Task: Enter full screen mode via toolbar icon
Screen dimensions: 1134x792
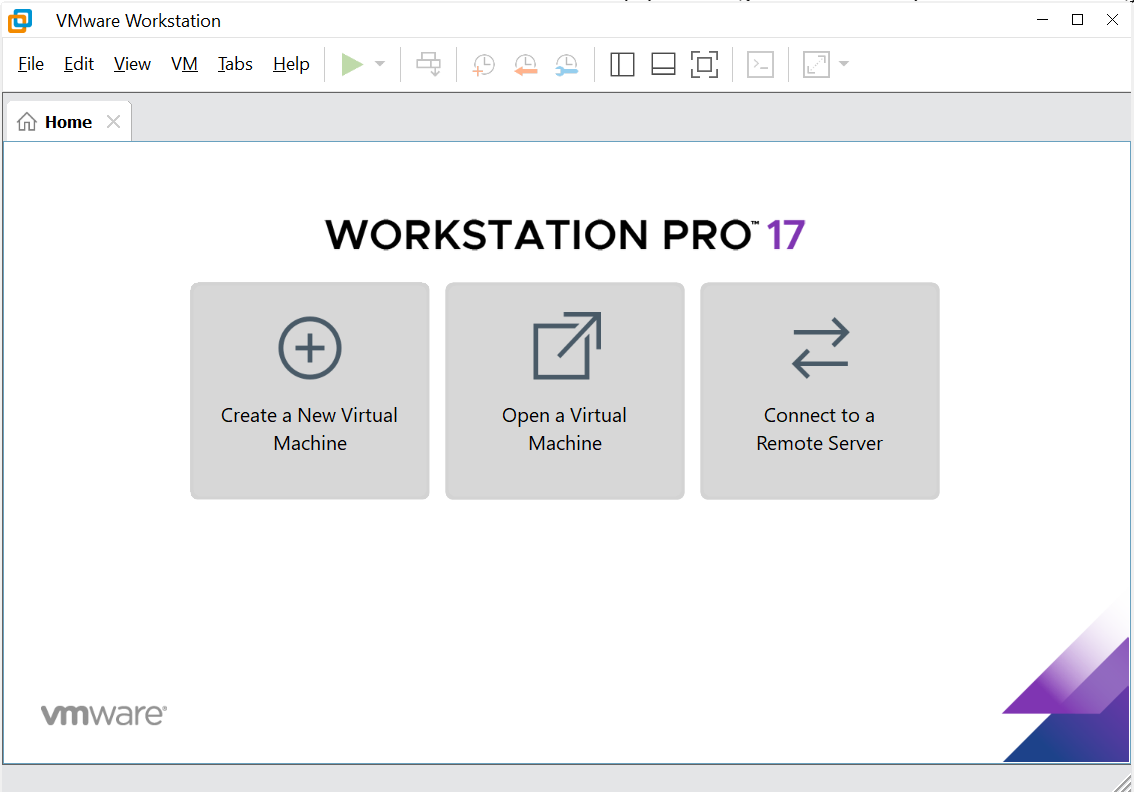Action: pos(705,65)
